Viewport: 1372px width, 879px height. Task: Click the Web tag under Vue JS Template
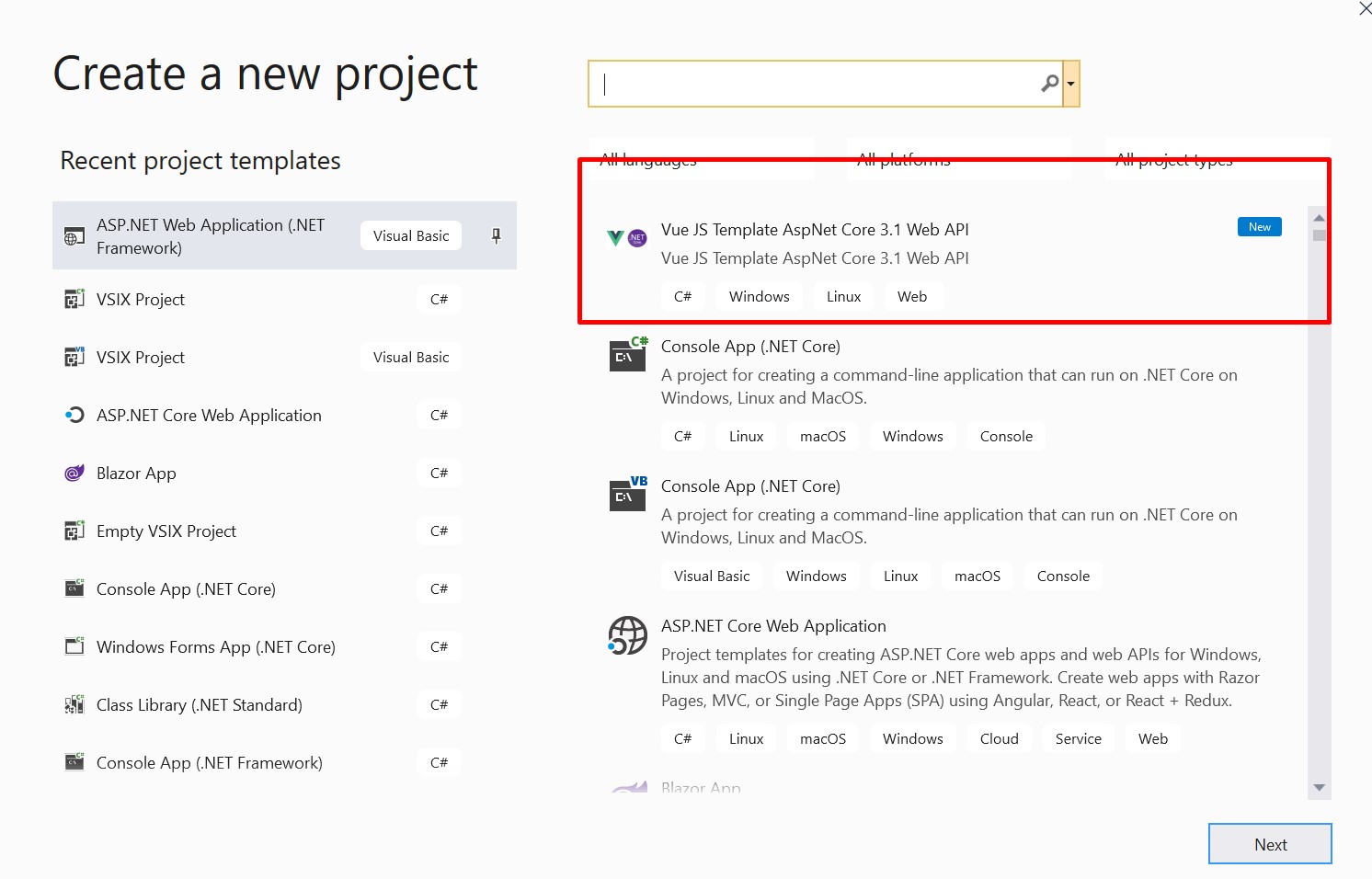pyautogui.click(x=911, y=296)
